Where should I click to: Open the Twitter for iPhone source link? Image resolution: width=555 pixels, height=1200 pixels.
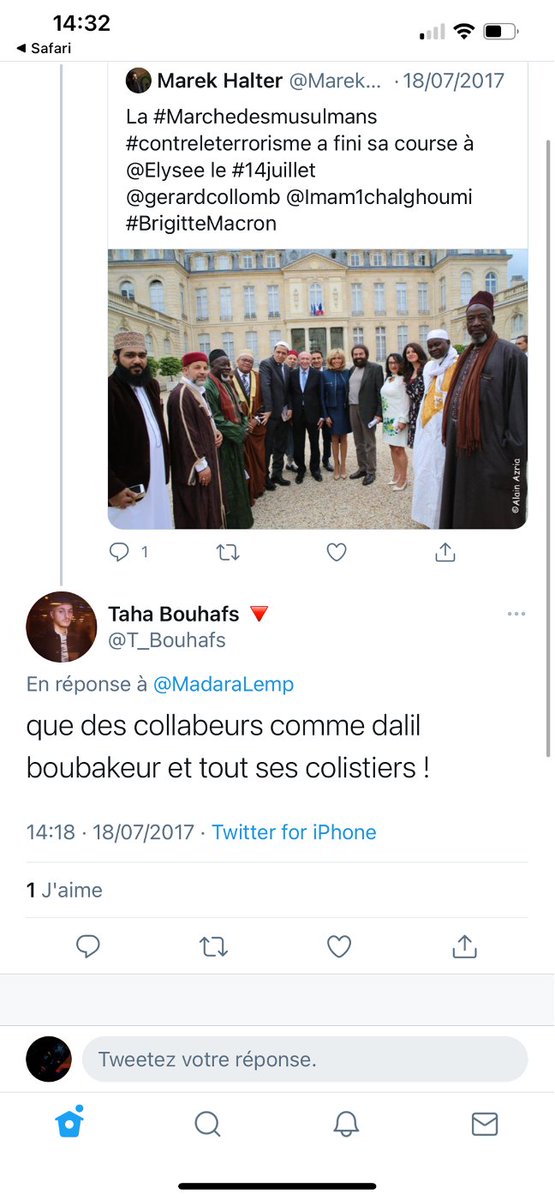[294, 832]
